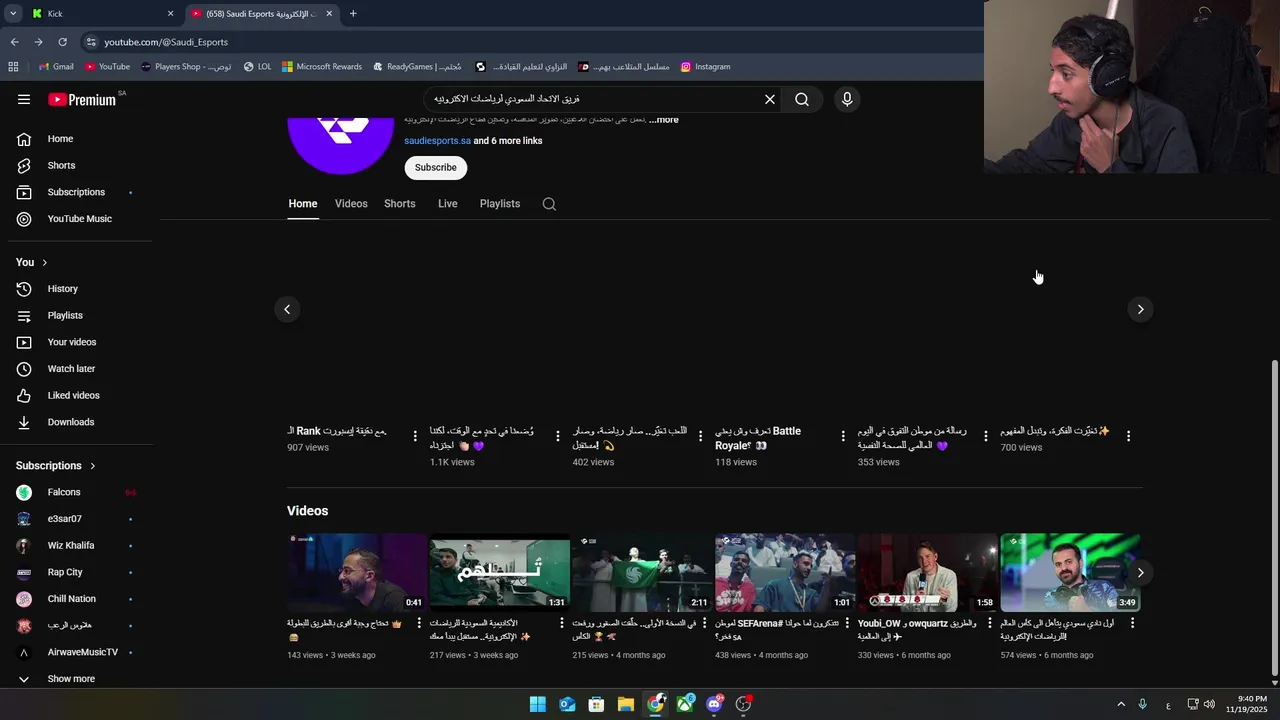
Task: Open Your videos in the sidebar
Action: [76, 342]
